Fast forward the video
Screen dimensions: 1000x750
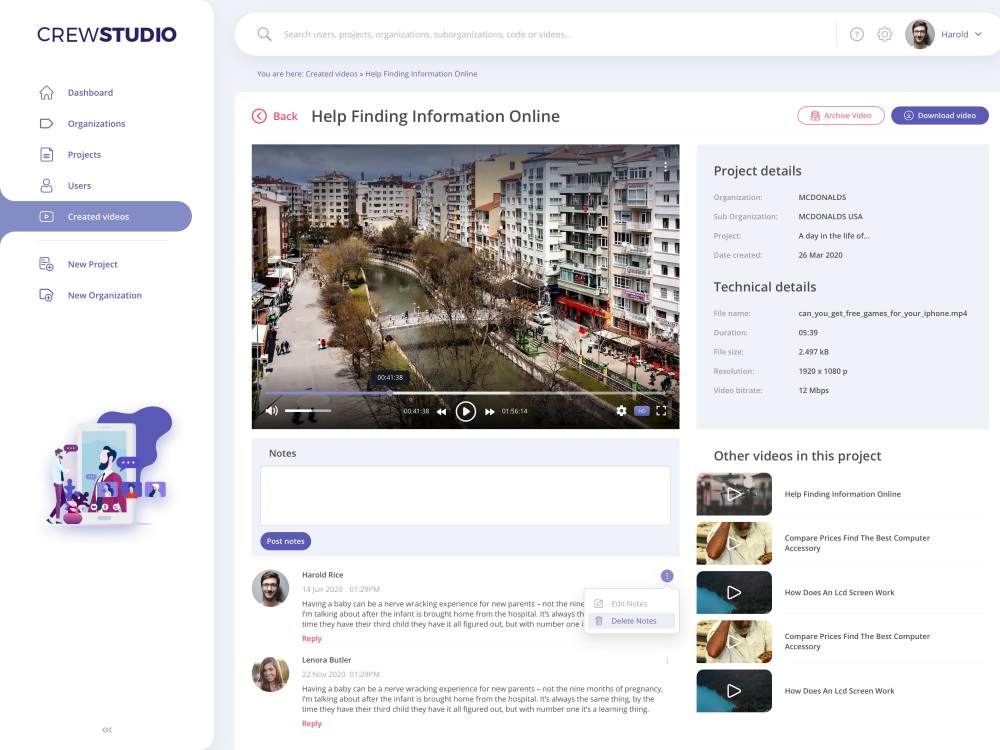490,411
